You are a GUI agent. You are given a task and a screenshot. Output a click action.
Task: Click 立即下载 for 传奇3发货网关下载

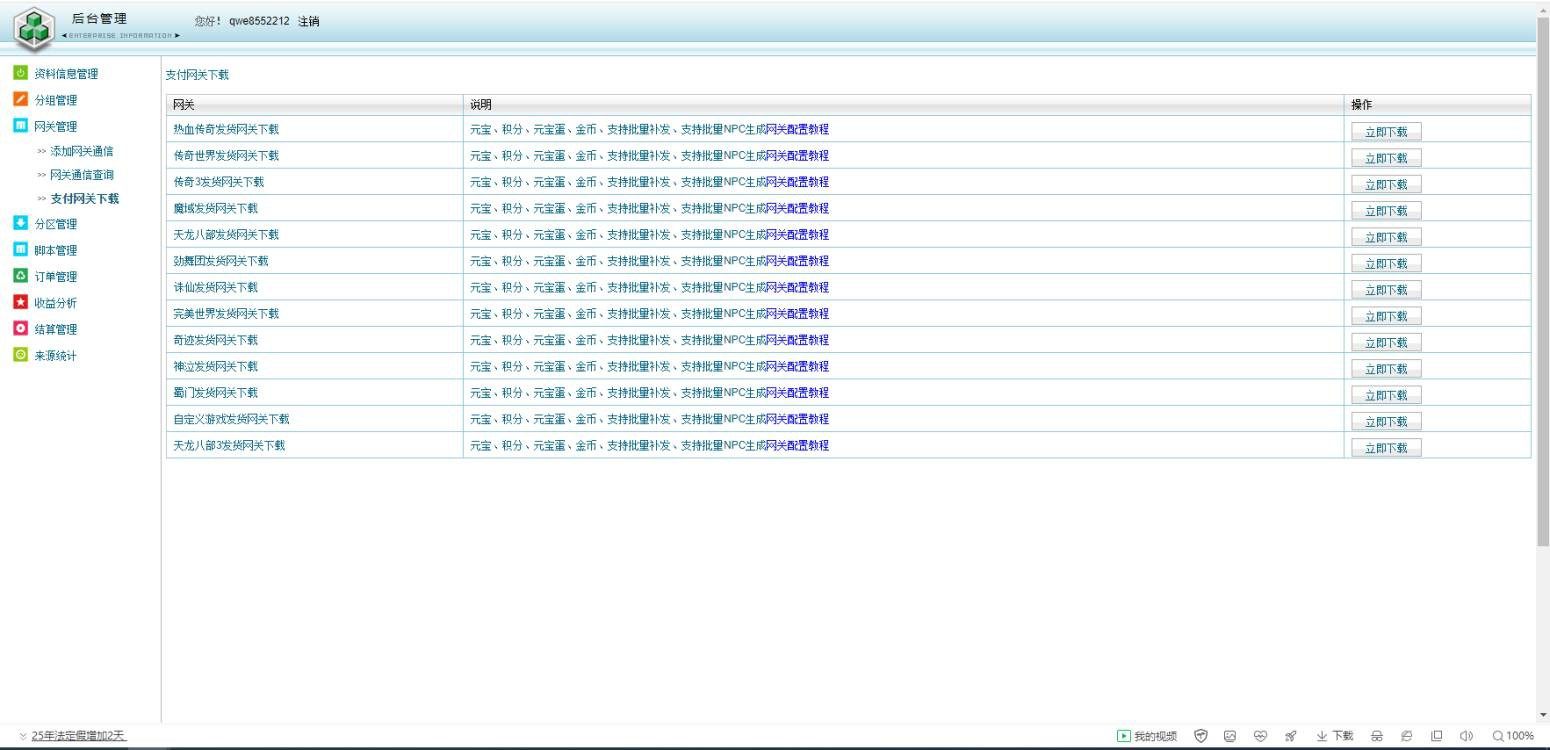pos(1386,184)
